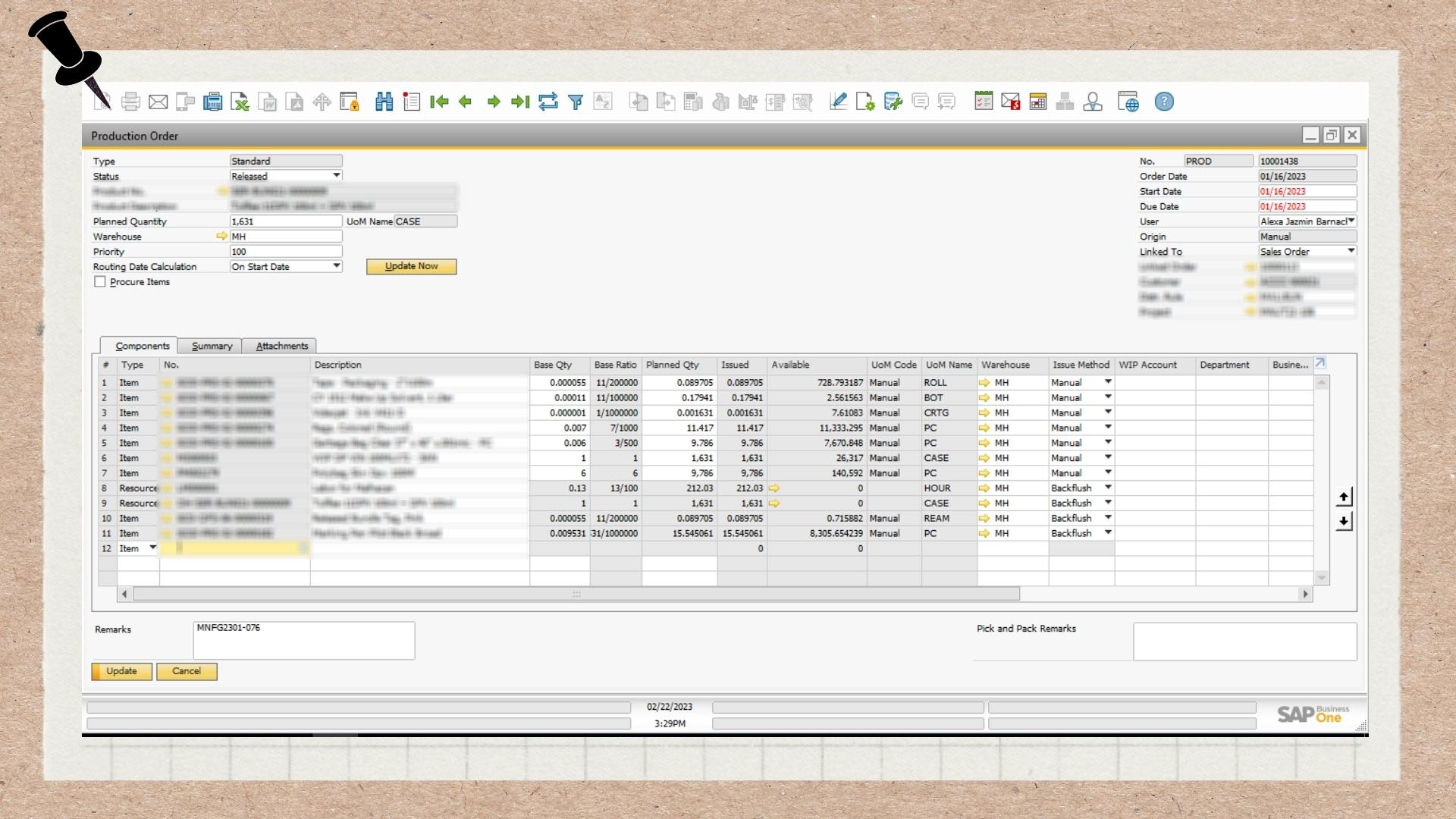Click the Cancel button
Screen dimensions: 1456x819
[187, 671]
